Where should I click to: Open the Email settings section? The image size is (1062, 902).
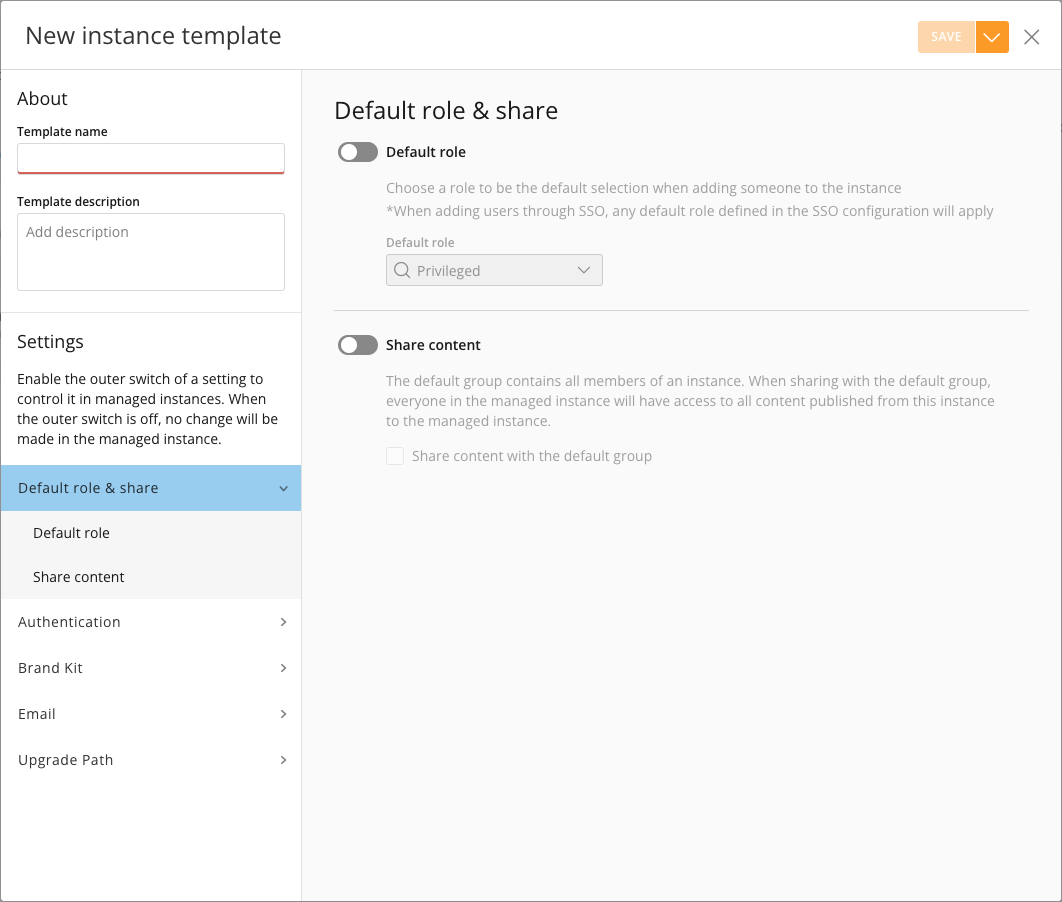point(151,714)
